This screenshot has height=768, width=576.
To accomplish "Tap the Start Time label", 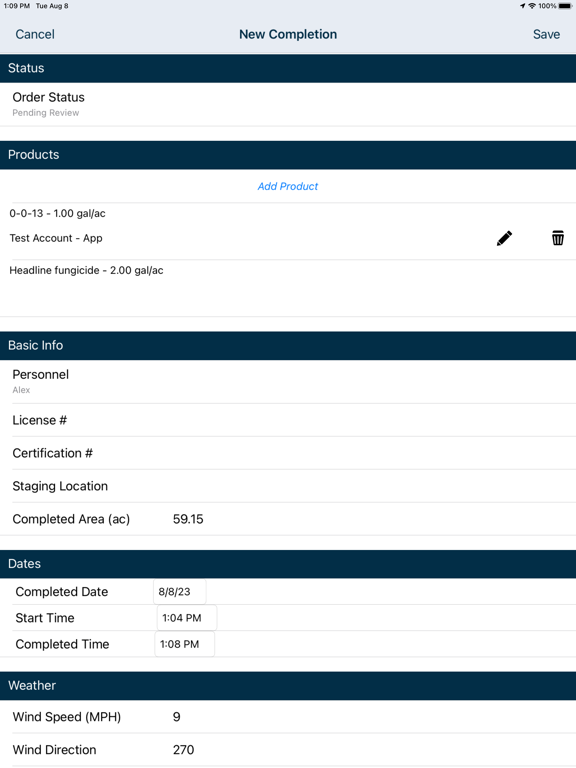I will click(x=45, y=618).
